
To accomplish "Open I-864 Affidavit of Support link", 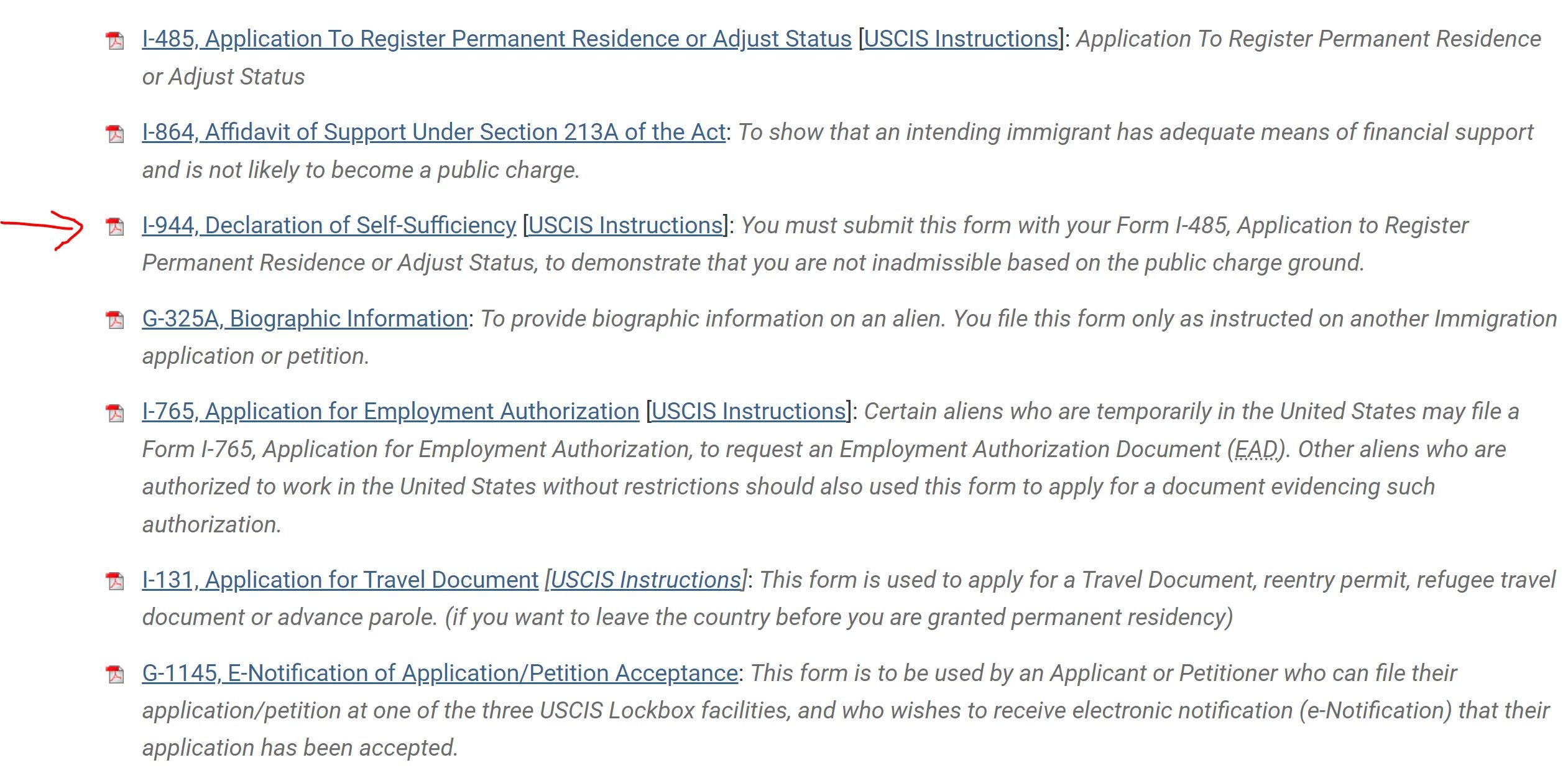I will [434, 132].
